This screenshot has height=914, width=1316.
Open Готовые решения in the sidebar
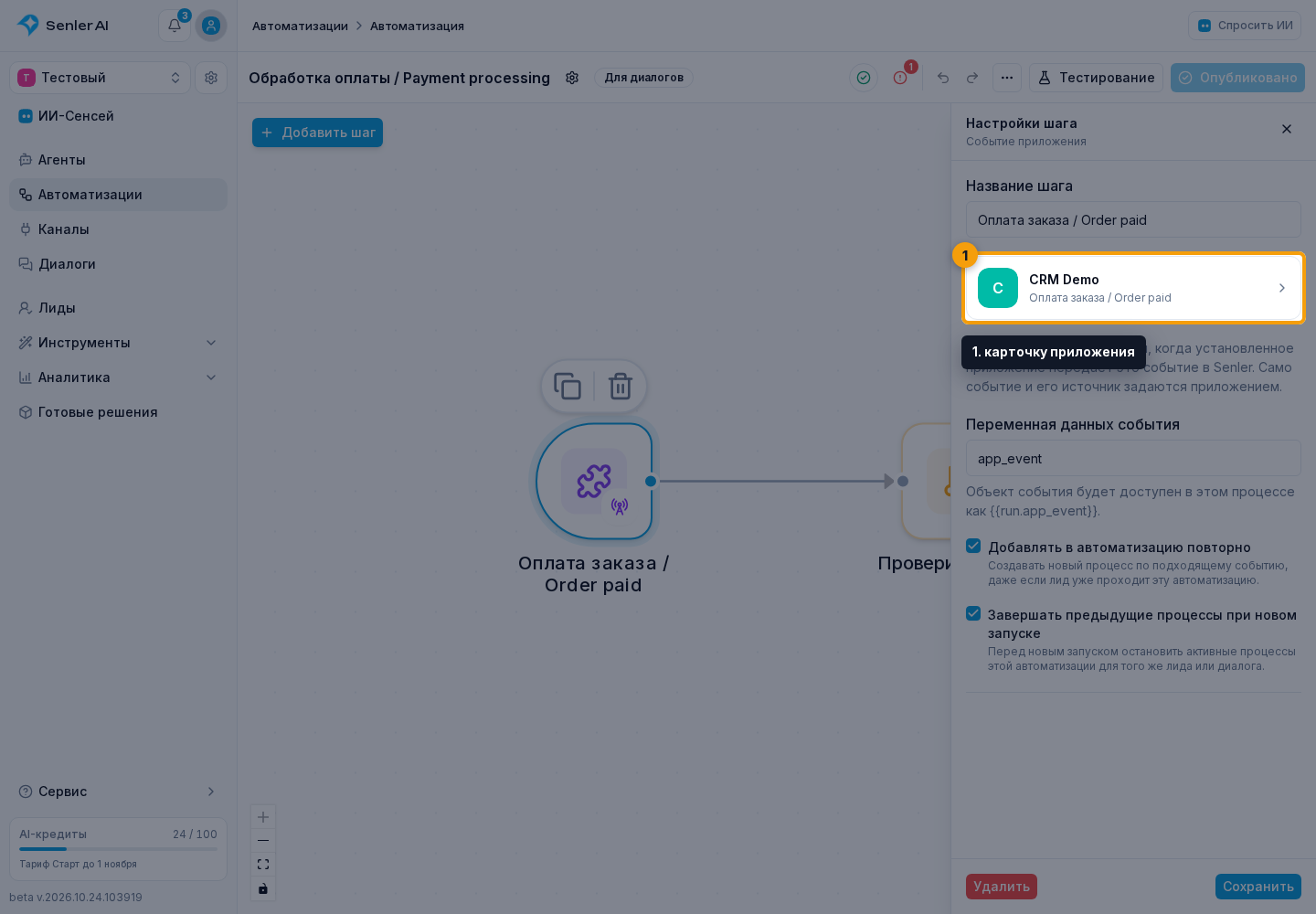(x=119, y=412)
